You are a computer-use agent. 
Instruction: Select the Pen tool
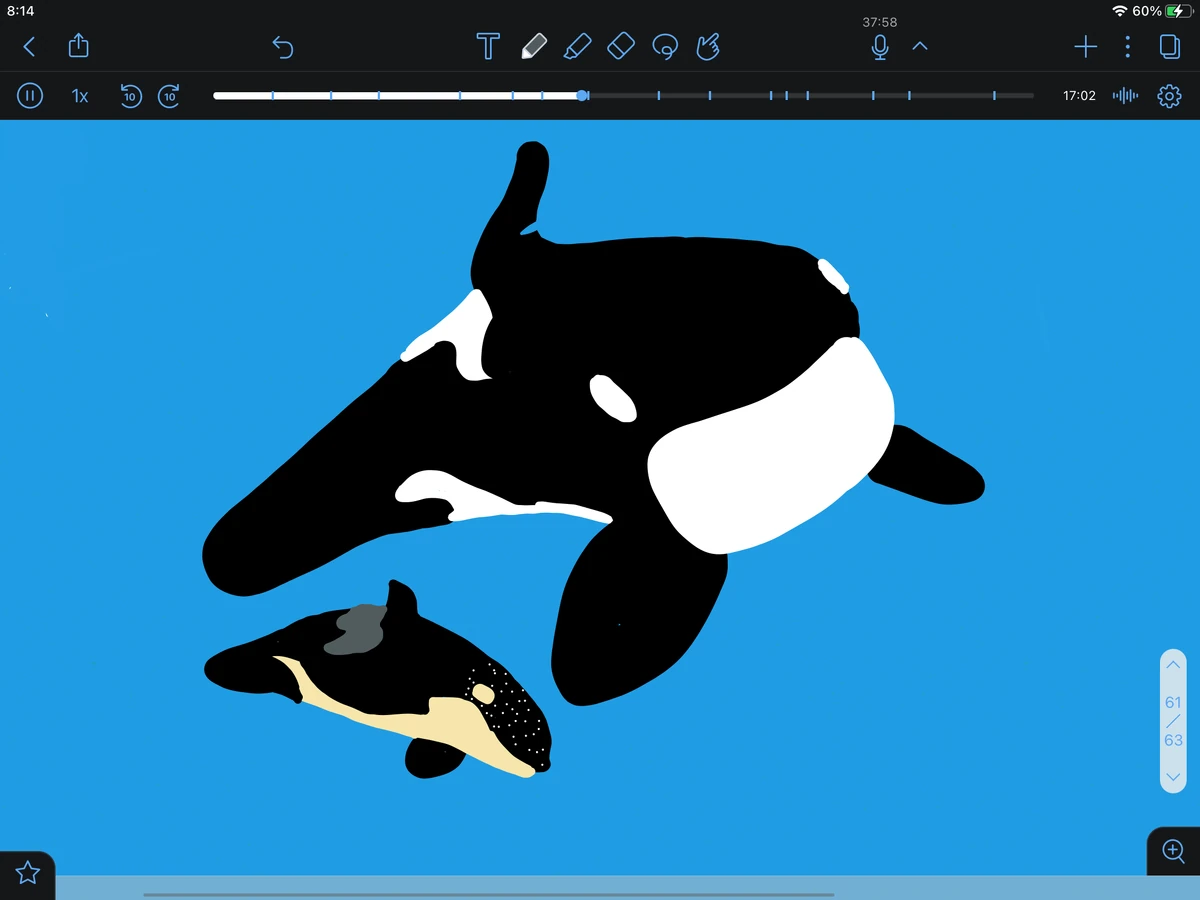coord(535,46)
